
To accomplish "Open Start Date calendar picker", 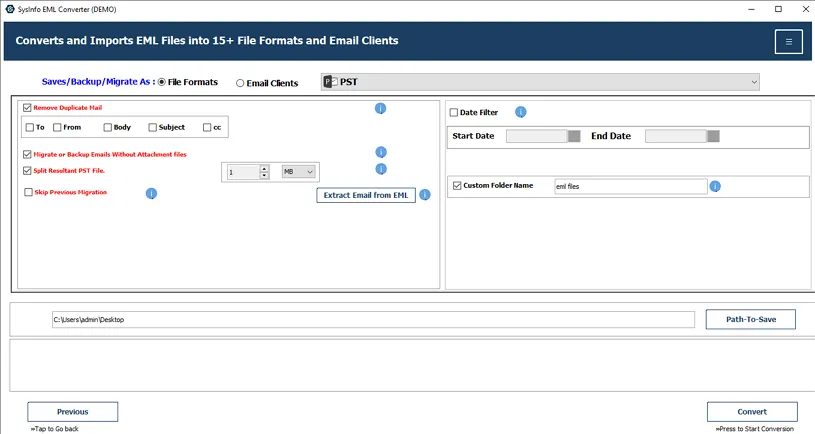I will (574, 136).
